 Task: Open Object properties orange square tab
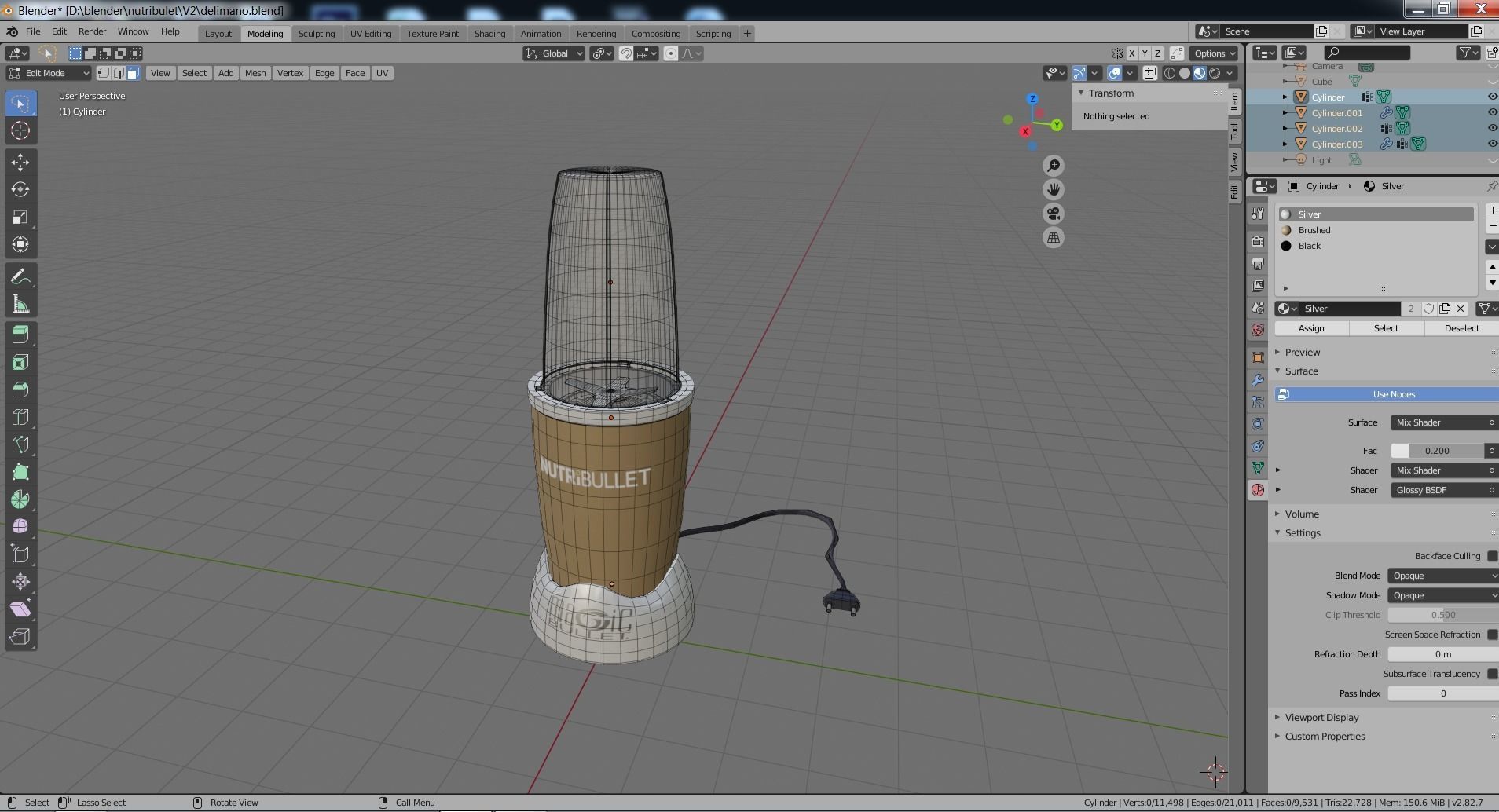pos(1258,358)
